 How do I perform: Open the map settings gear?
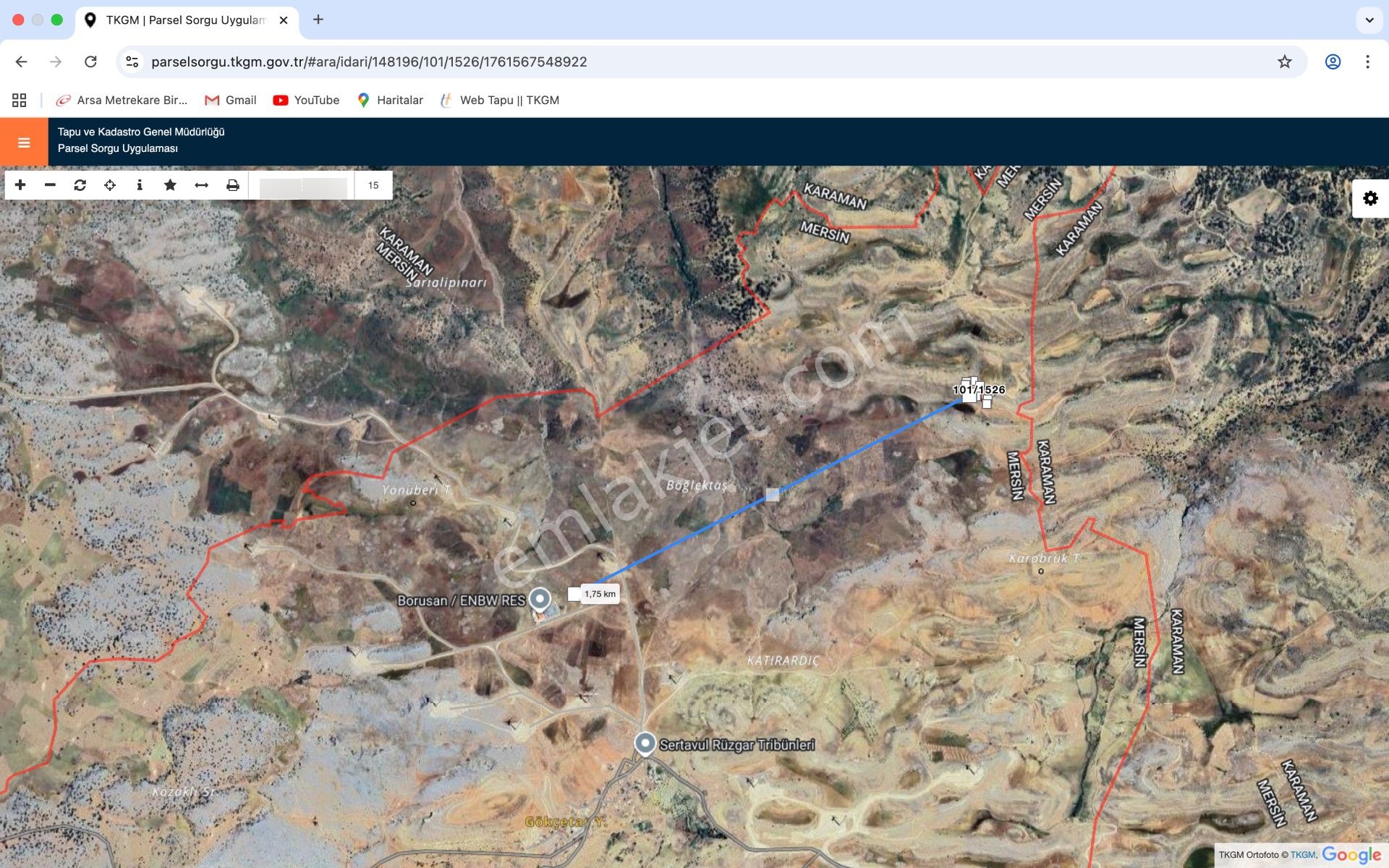[x=1369, y=198]
